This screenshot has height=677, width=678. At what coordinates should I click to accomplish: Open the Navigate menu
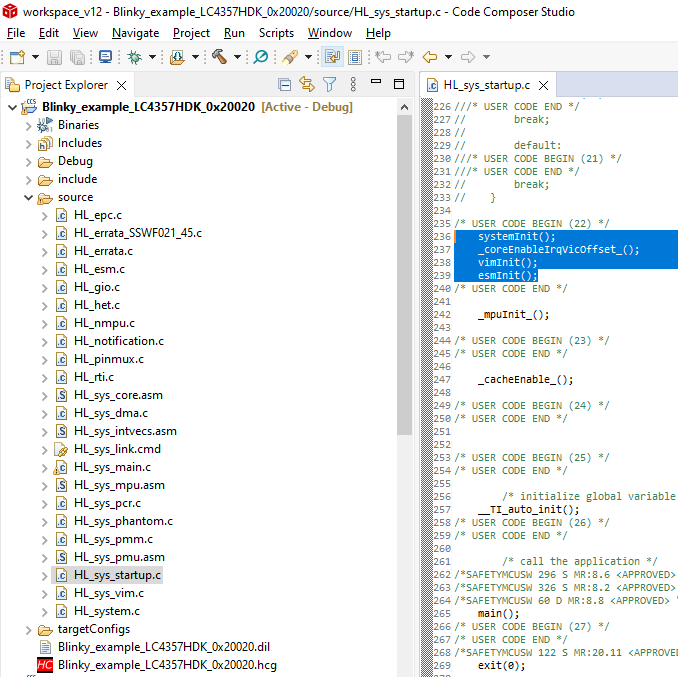[x=135, y=33]
